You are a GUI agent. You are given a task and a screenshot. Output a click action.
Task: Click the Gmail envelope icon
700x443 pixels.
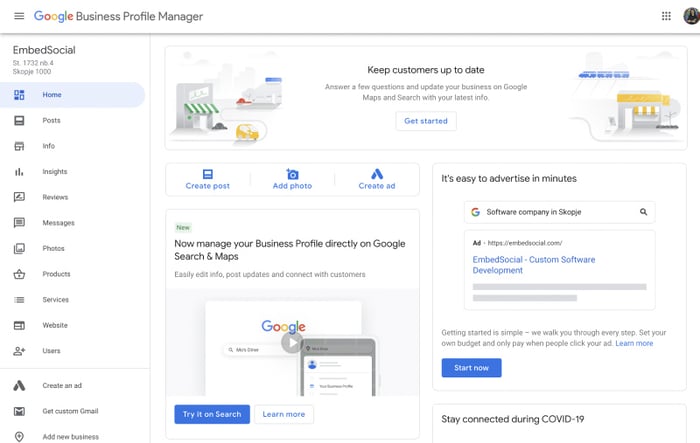point(19,411)
